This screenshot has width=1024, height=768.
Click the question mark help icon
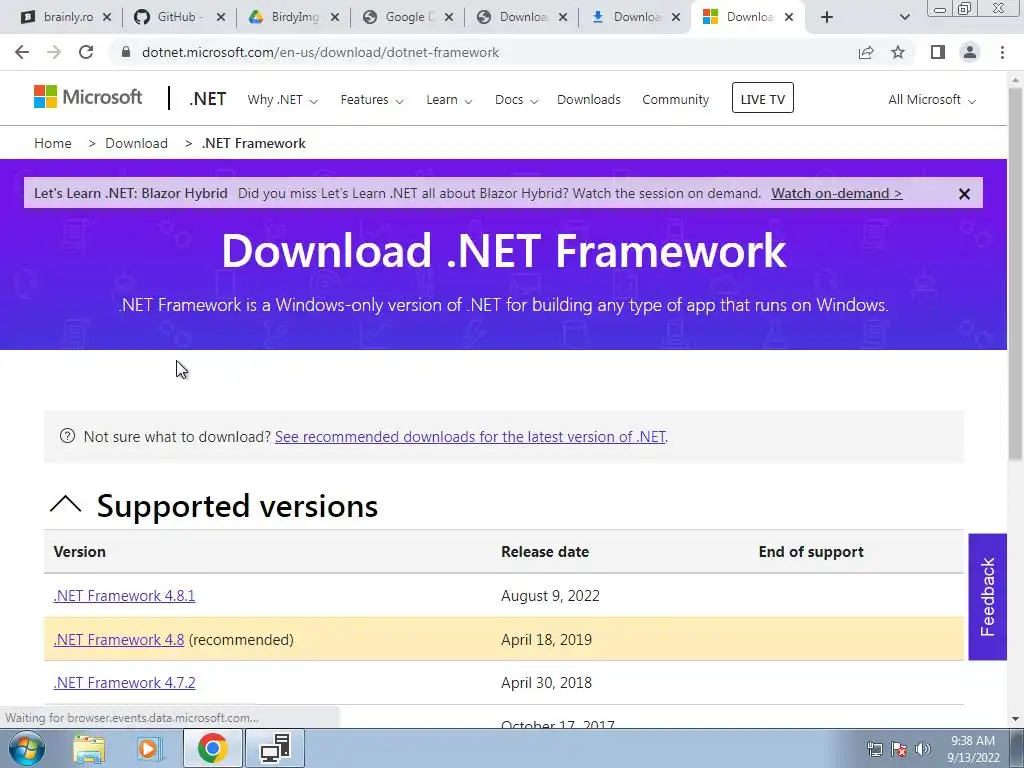pyautogui.click(x=67, y=436)
